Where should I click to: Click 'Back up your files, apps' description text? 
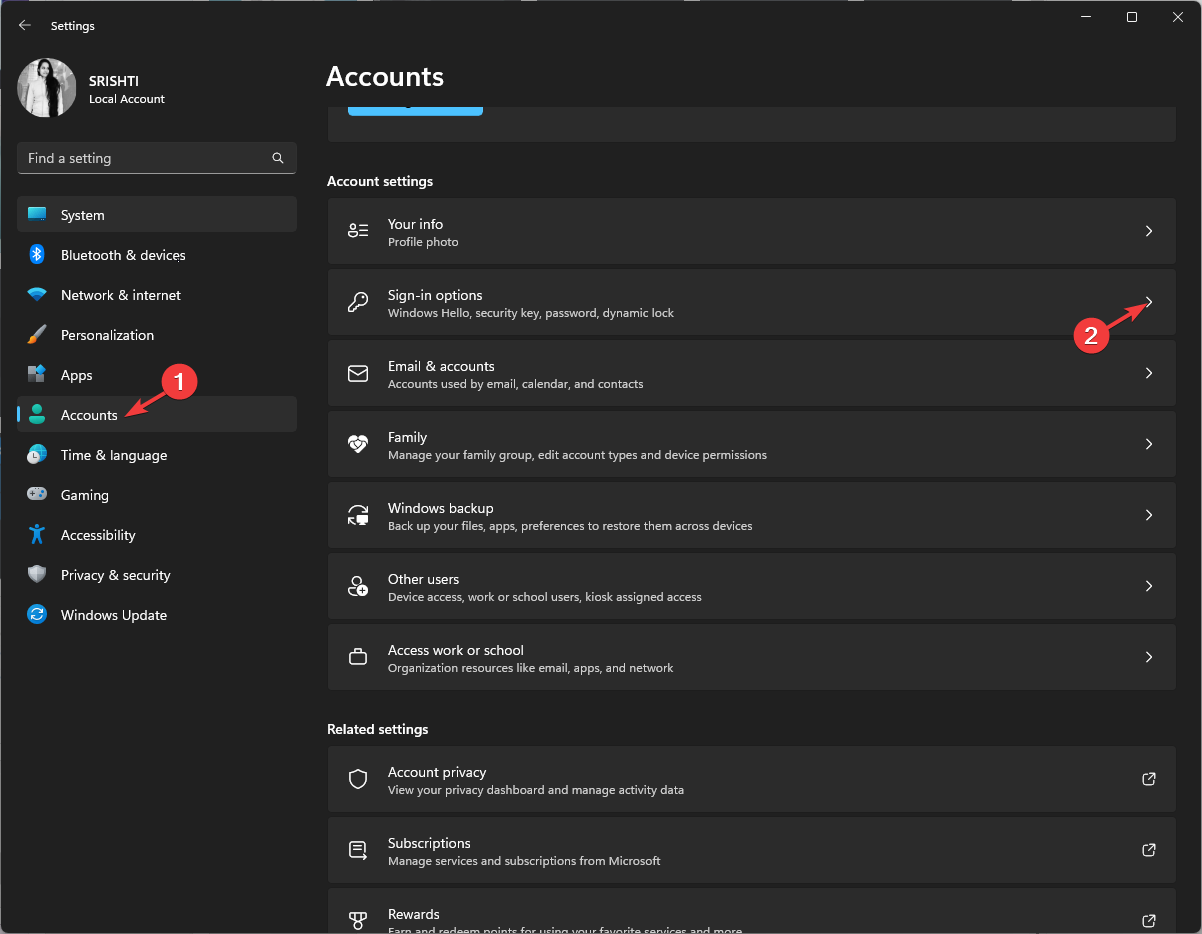570,526
